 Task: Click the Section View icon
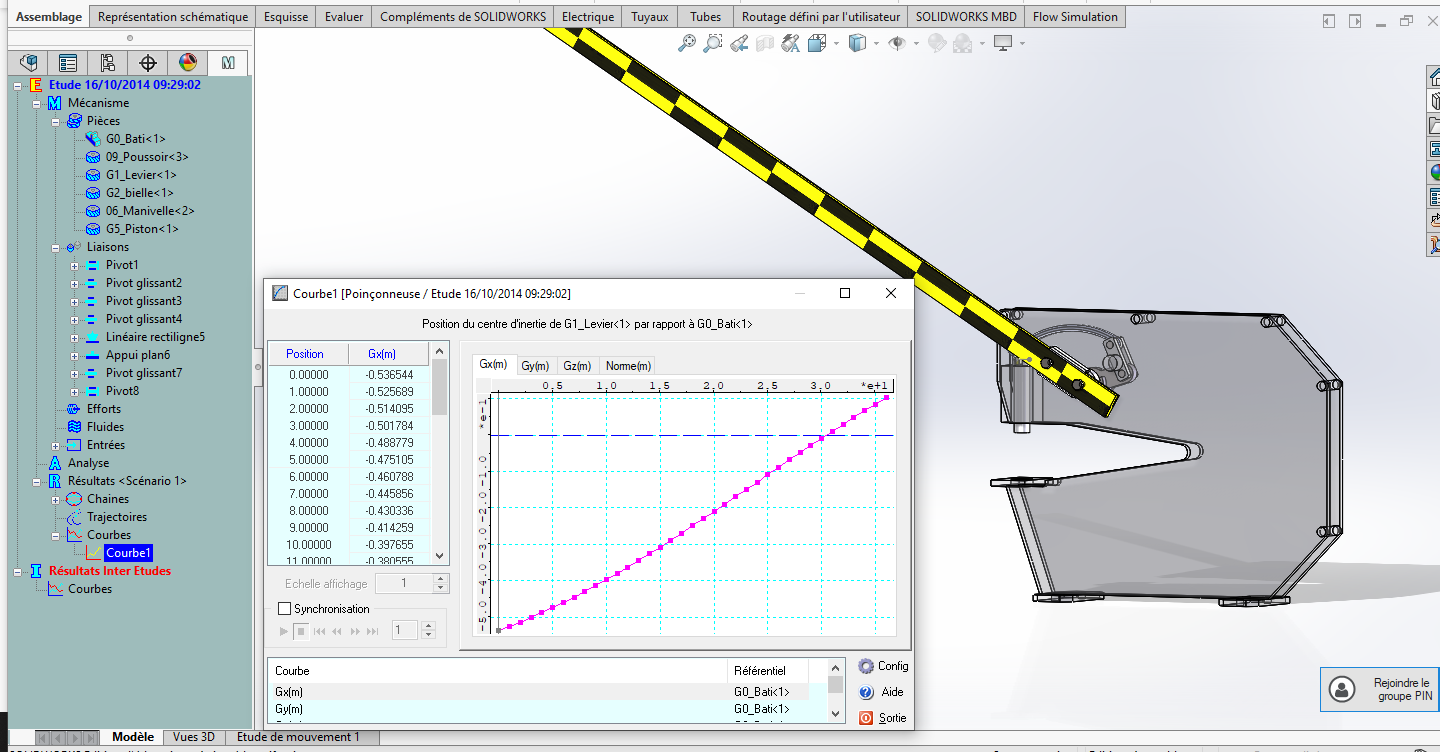click(765, 43)
